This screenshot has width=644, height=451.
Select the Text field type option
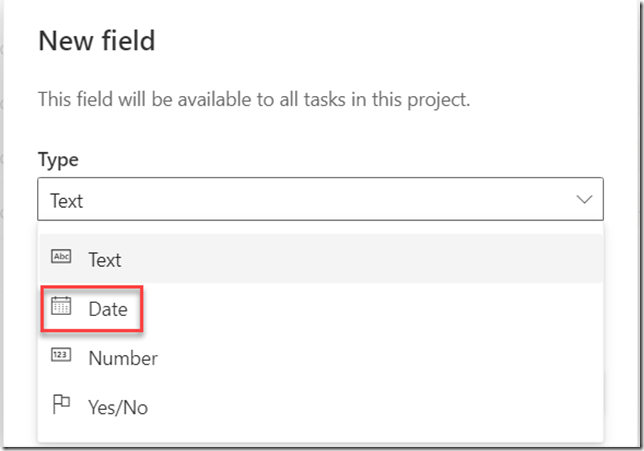(104, 259)
